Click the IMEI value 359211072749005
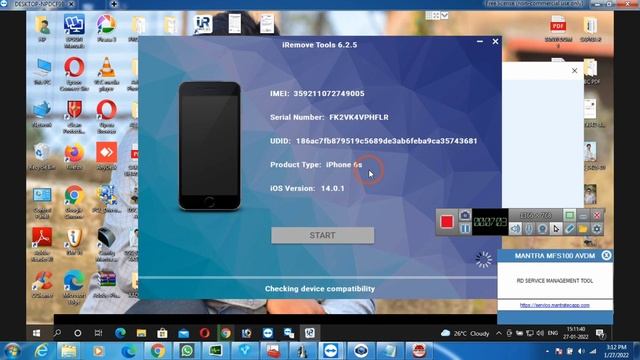 [x=329, y=93]
